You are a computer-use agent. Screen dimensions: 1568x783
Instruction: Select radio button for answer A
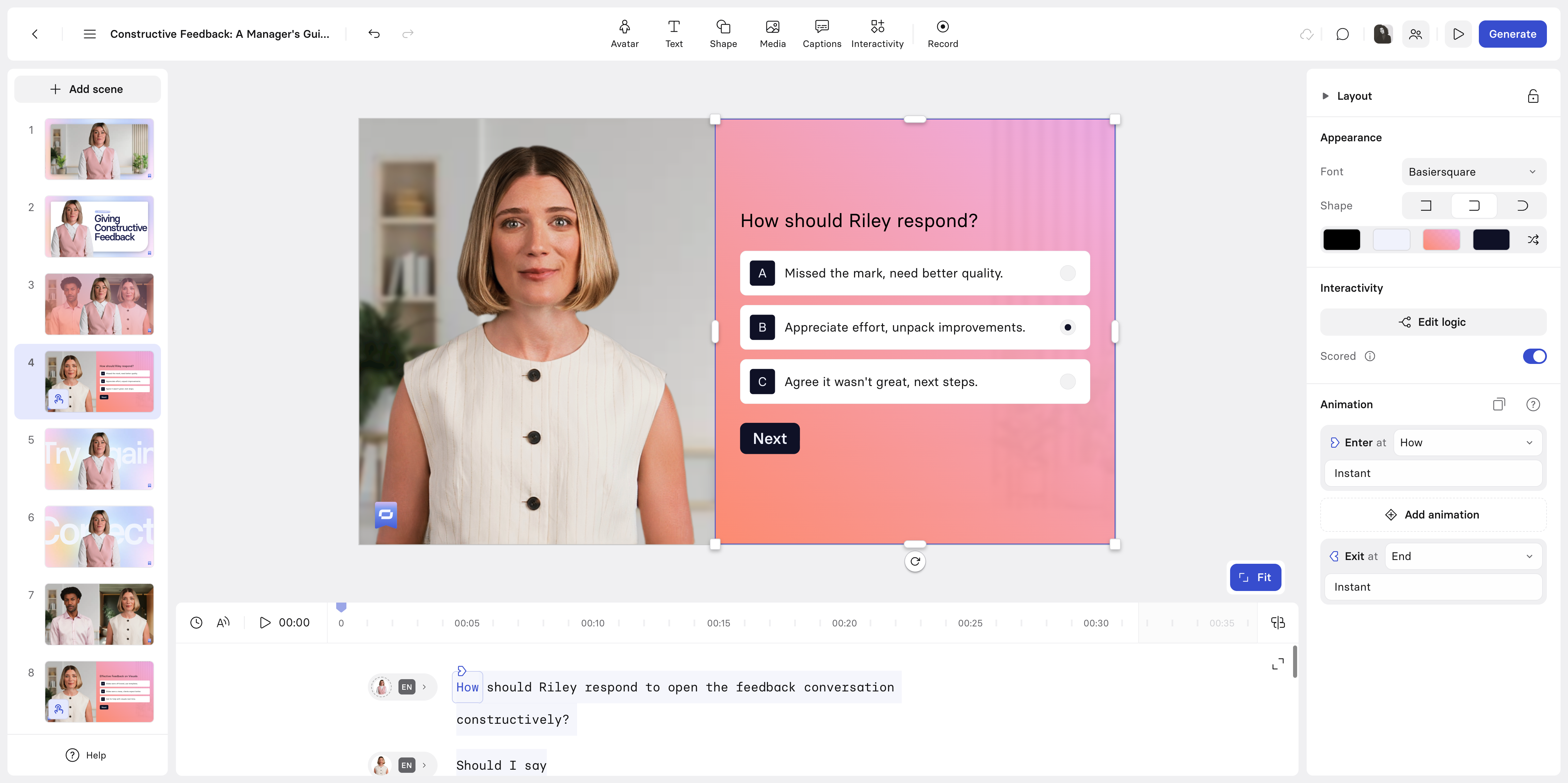(x=1067, y=273)
